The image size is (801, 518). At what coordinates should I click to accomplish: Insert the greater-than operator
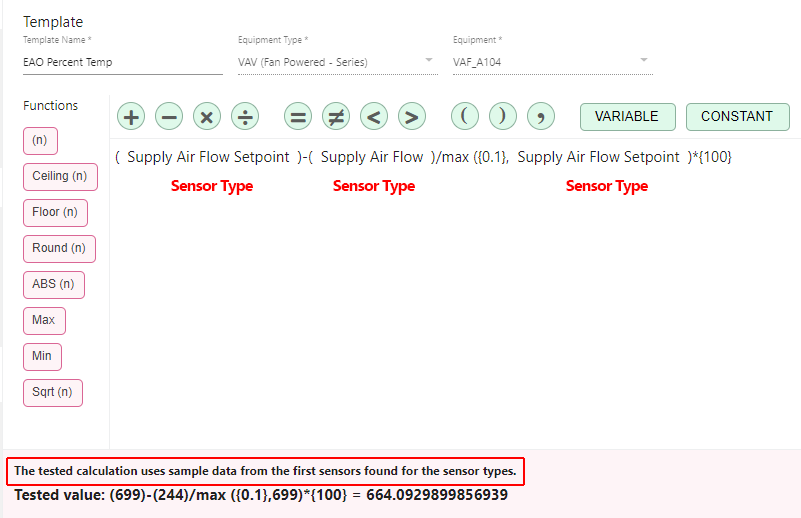(411, 117)
